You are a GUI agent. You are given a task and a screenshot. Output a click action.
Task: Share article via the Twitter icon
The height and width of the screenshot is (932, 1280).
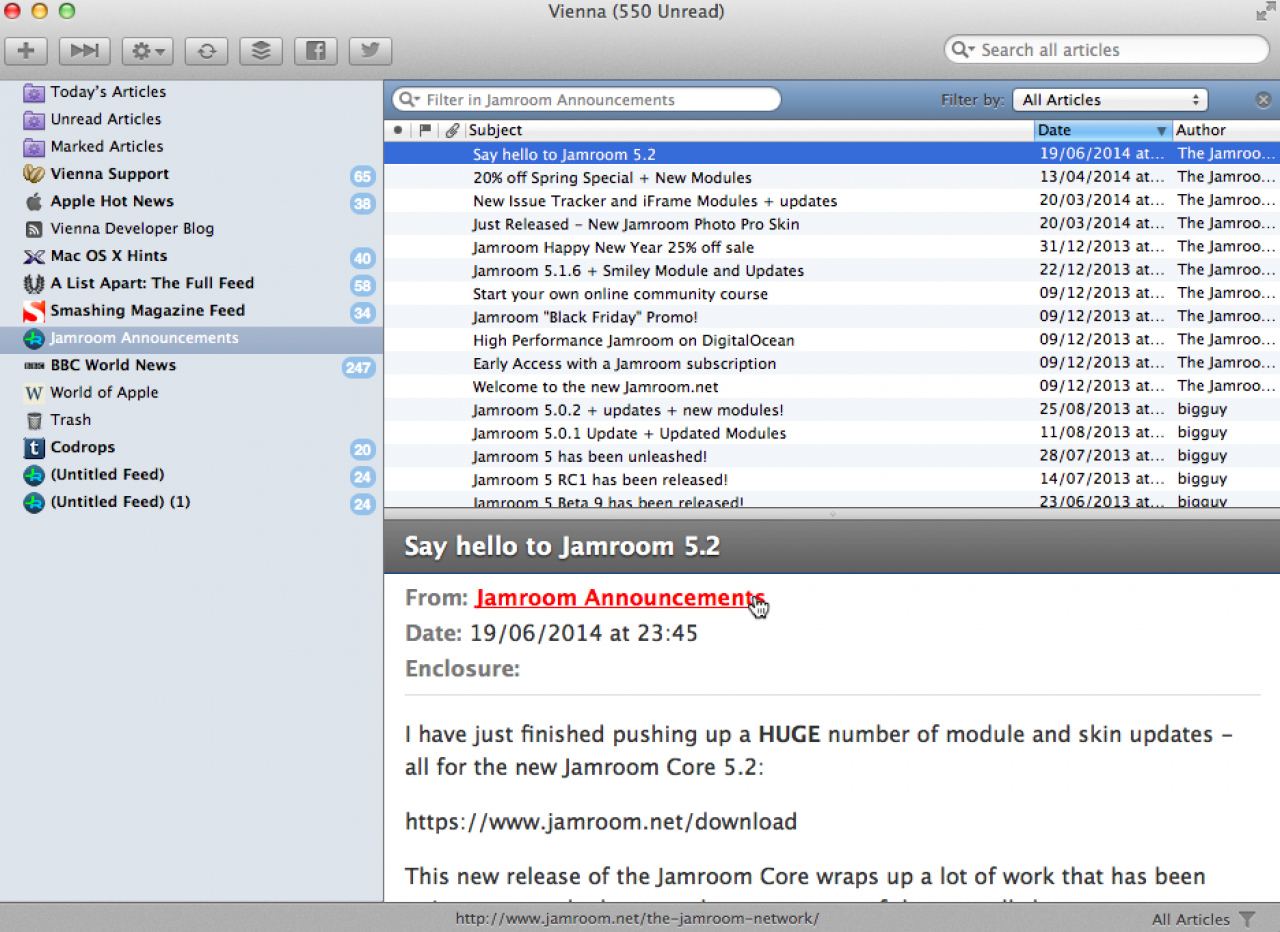pyautogui.click(x=369, y=51)
